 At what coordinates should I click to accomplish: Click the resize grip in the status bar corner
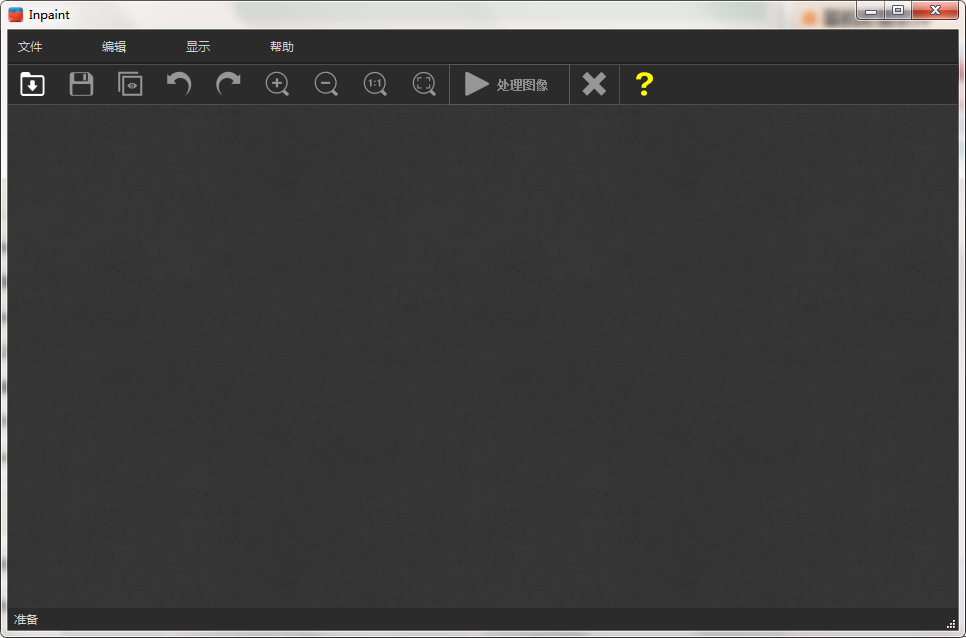952,623
